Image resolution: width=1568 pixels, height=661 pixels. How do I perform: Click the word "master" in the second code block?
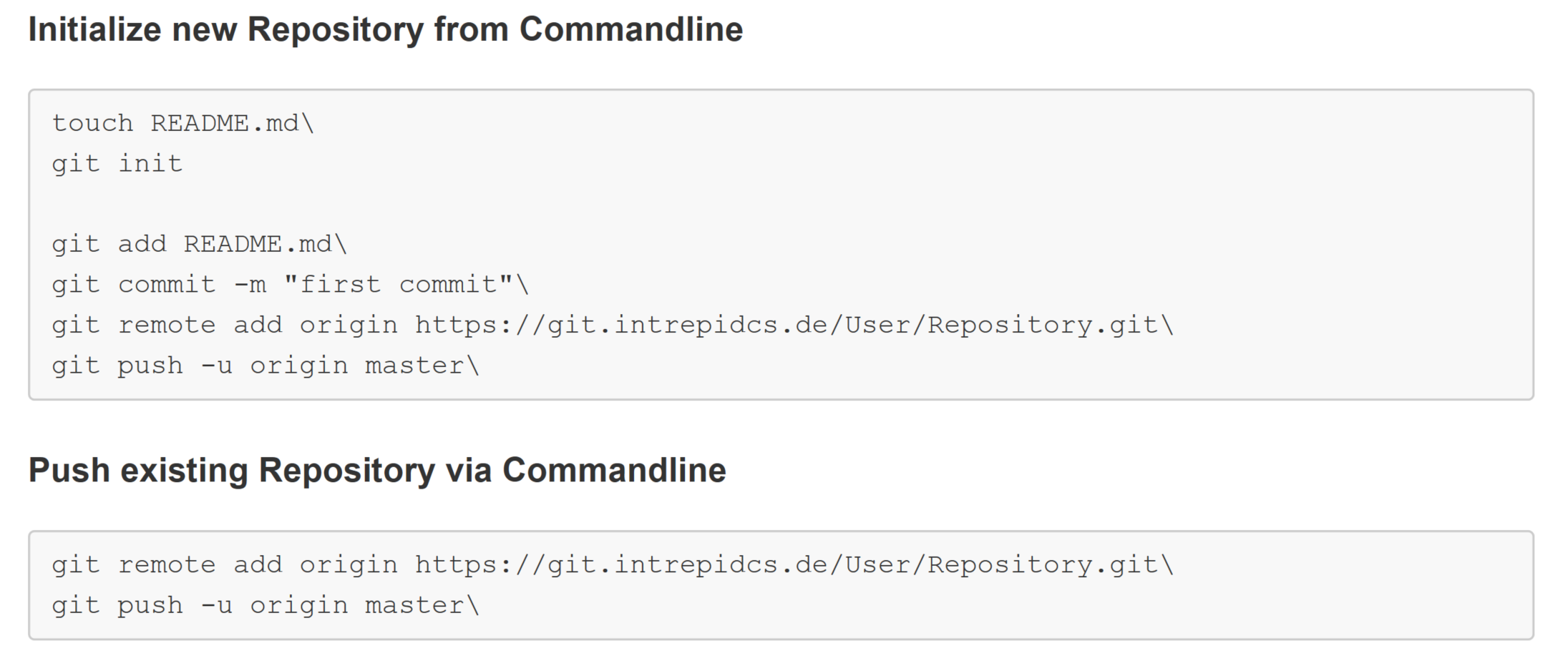414,606
